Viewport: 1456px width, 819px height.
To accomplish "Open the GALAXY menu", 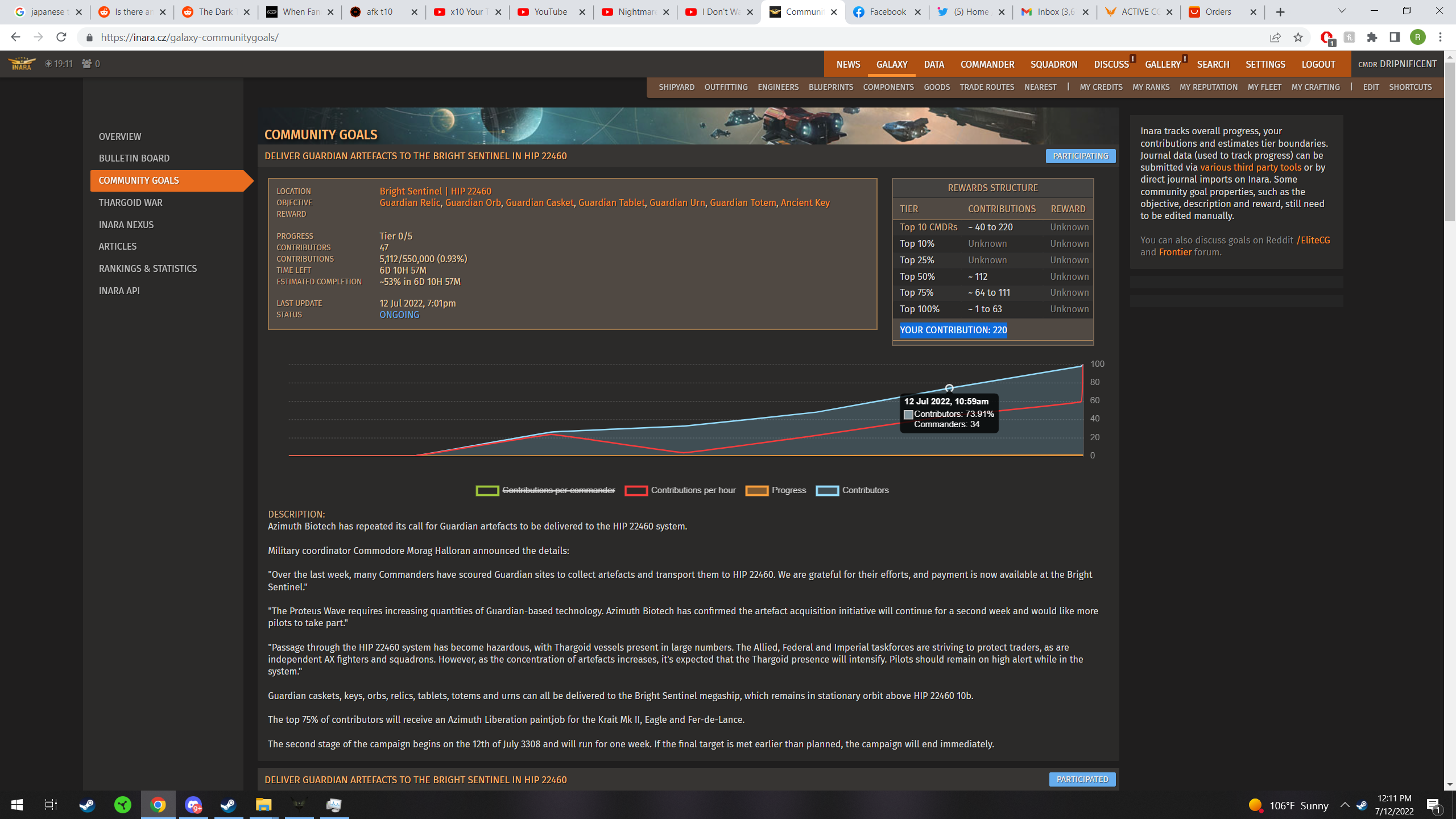I will pos(891,64).
